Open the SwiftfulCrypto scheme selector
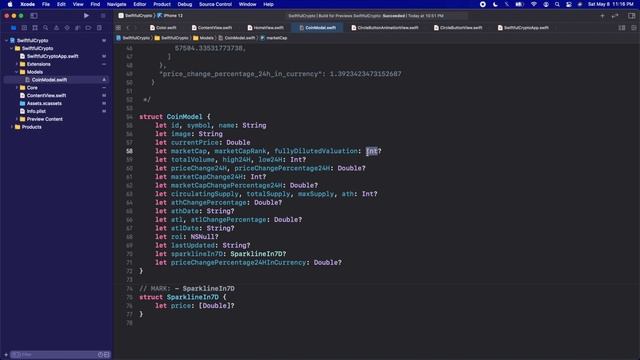This screenshot has width=640, height=360. pos(135,16)
